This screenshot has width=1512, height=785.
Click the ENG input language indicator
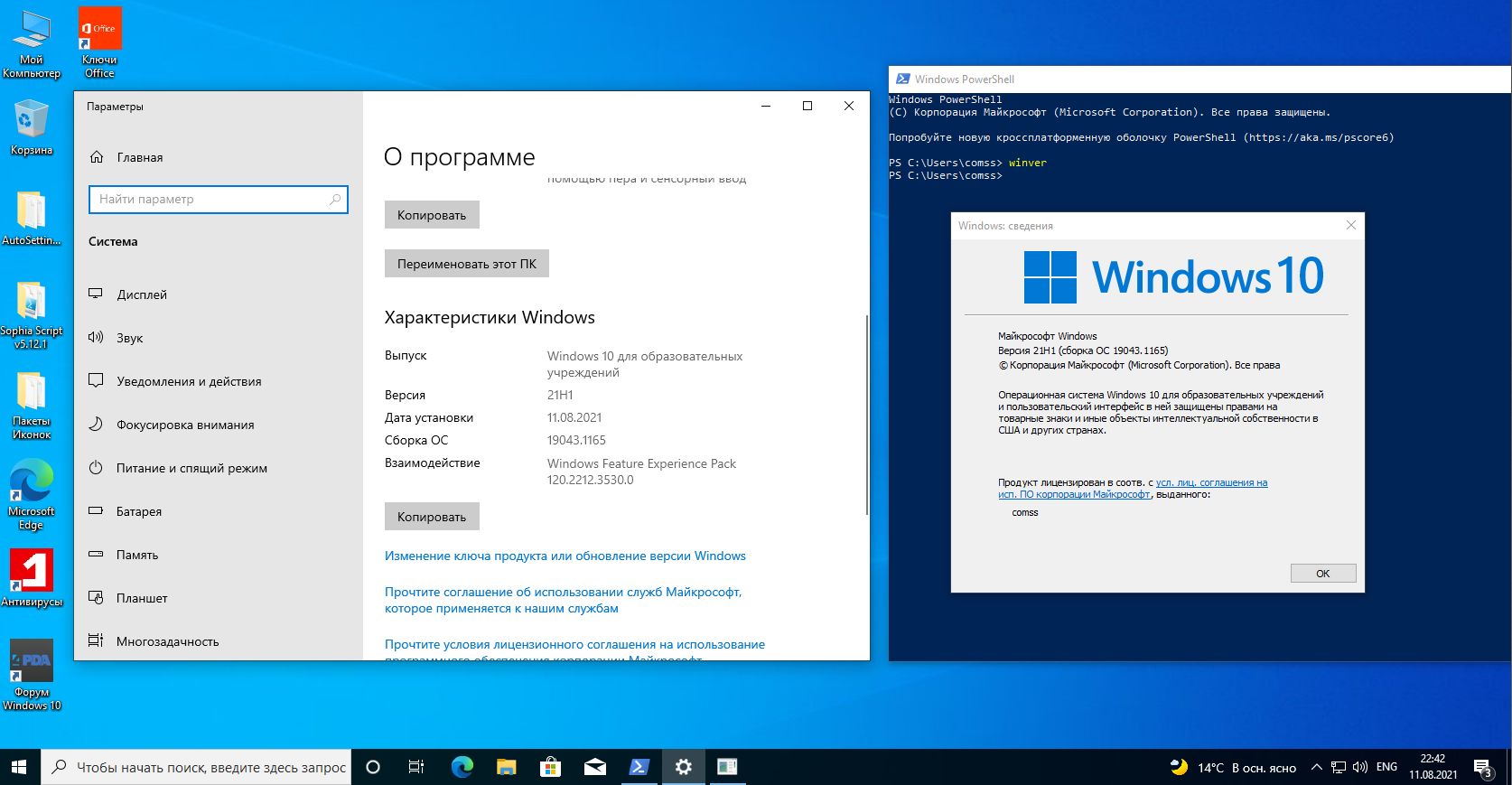coord(1386,767)
